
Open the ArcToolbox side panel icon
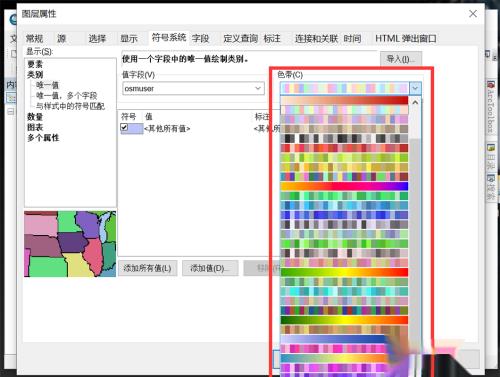tap(491, 85)
